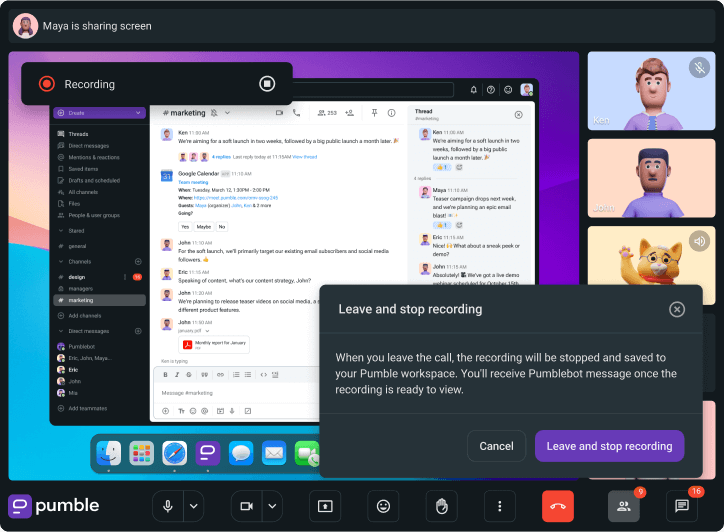Select the managers channel

80,289
